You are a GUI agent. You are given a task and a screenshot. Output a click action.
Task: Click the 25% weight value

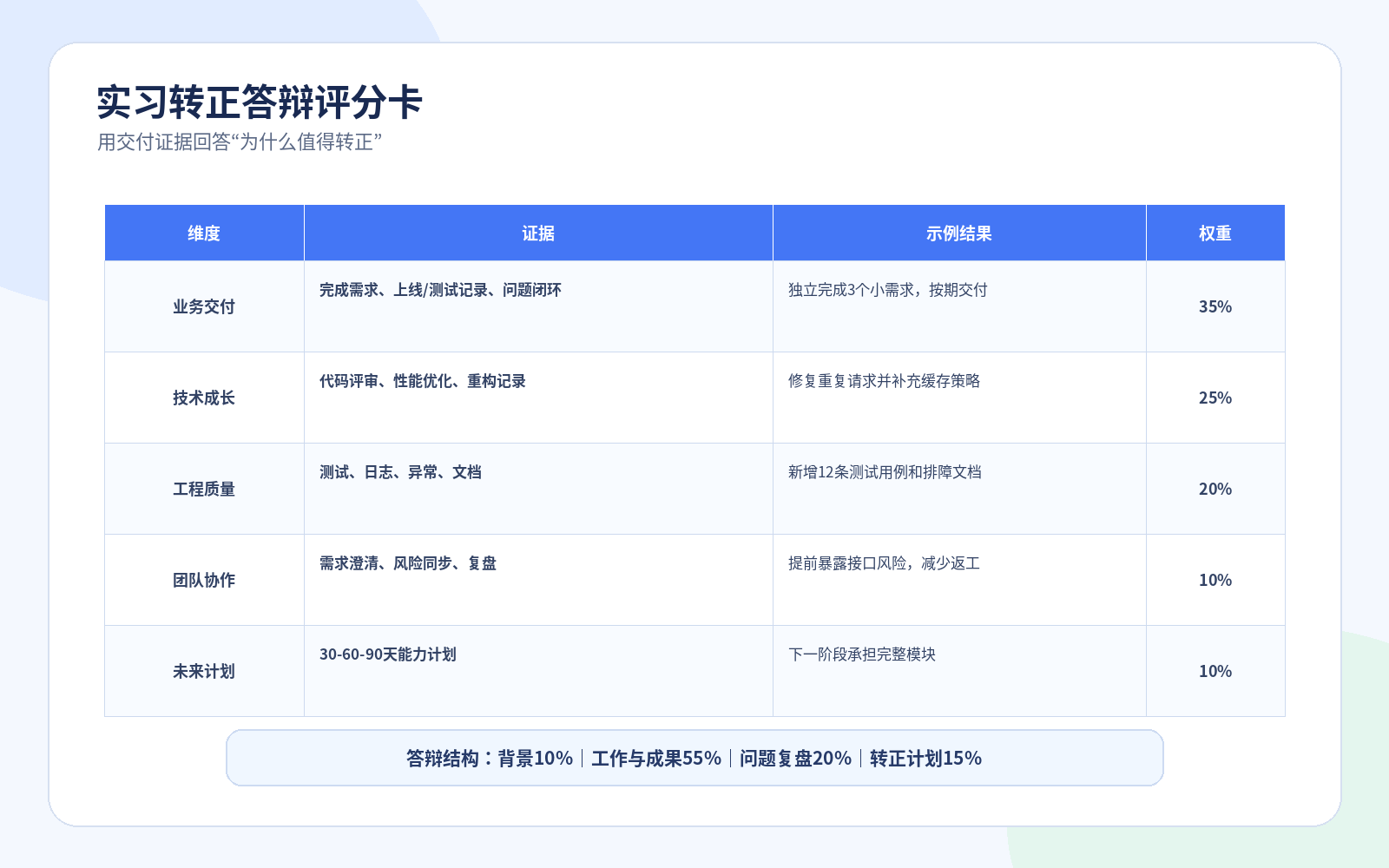pyautogui.click(x=1215, y=398)
